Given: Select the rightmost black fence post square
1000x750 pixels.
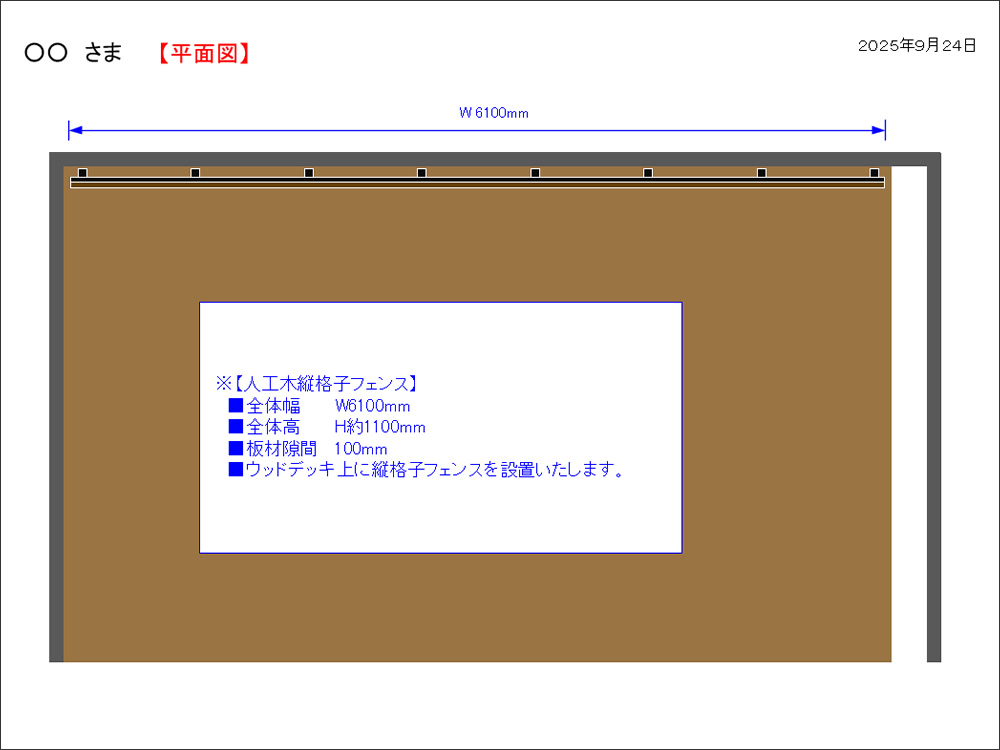Looking at the screenshot, I should (874, 173).
